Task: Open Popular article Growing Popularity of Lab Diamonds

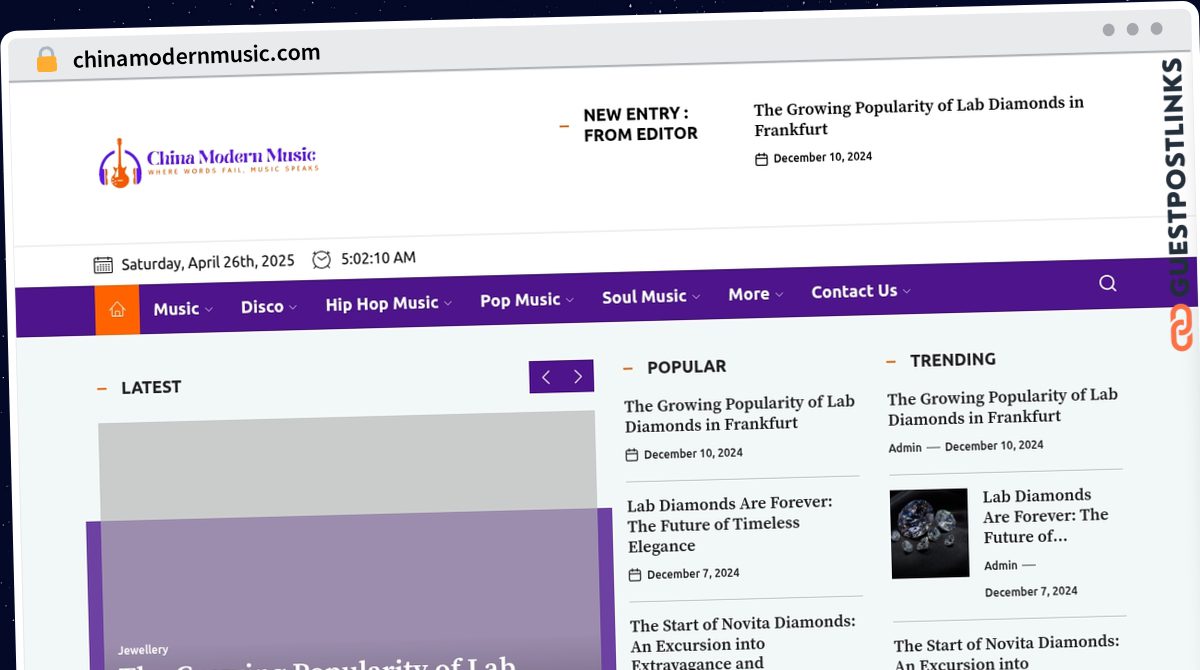Action: [740, 414]
